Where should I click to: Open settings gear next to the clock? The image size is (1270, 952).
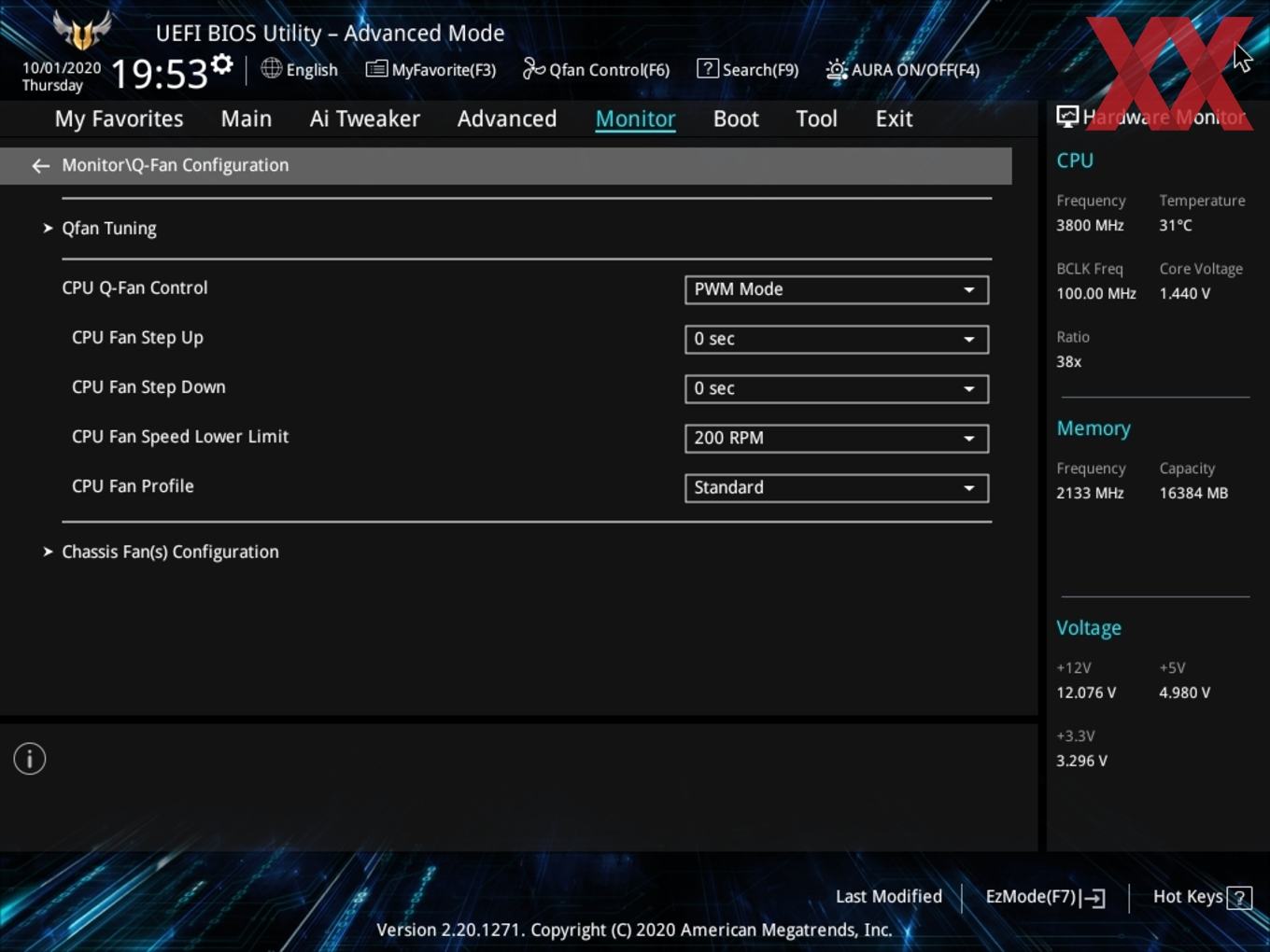tap(222, 64)
